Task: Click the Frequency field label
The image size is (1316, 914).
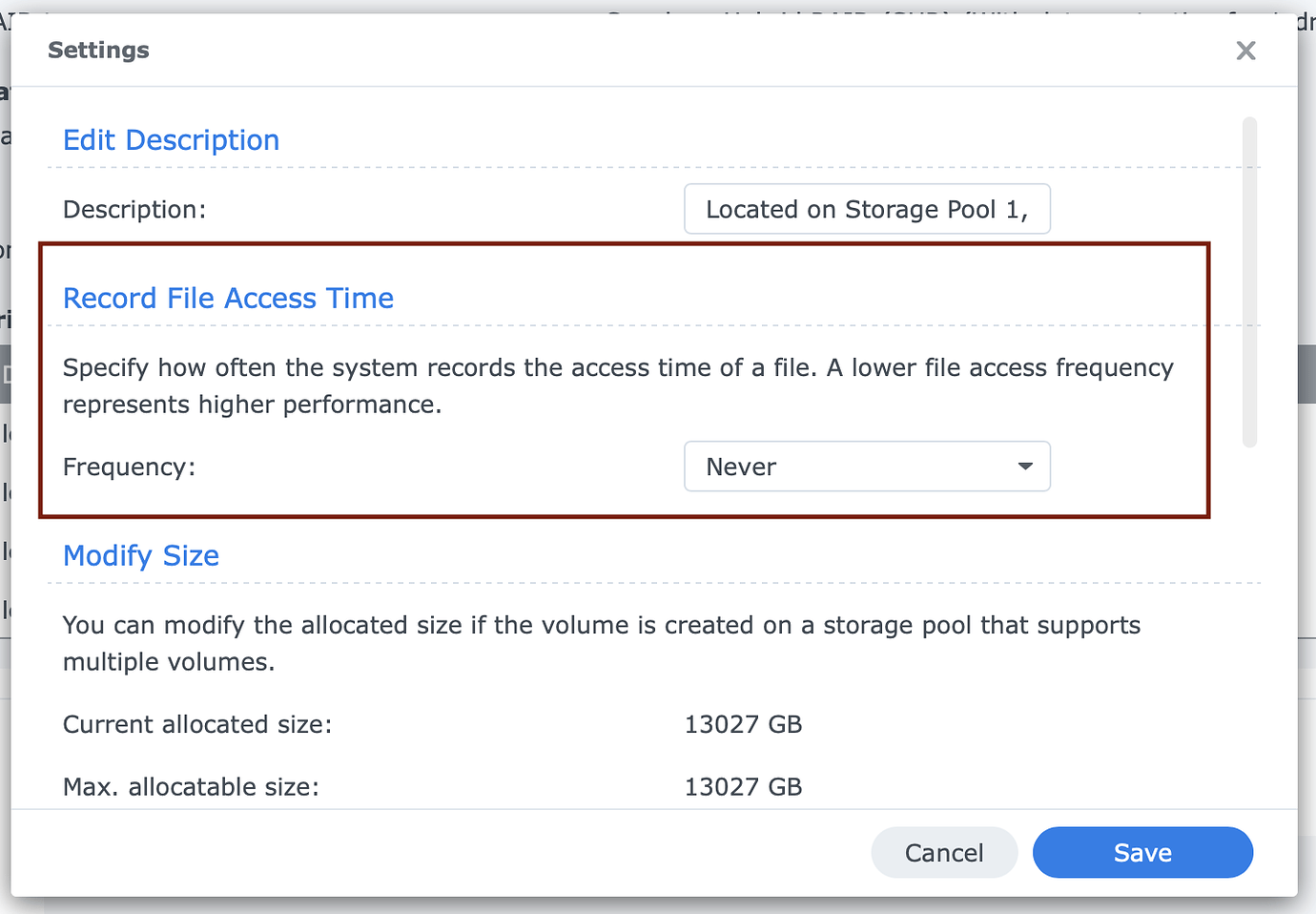Action: [x=128, y=467]
